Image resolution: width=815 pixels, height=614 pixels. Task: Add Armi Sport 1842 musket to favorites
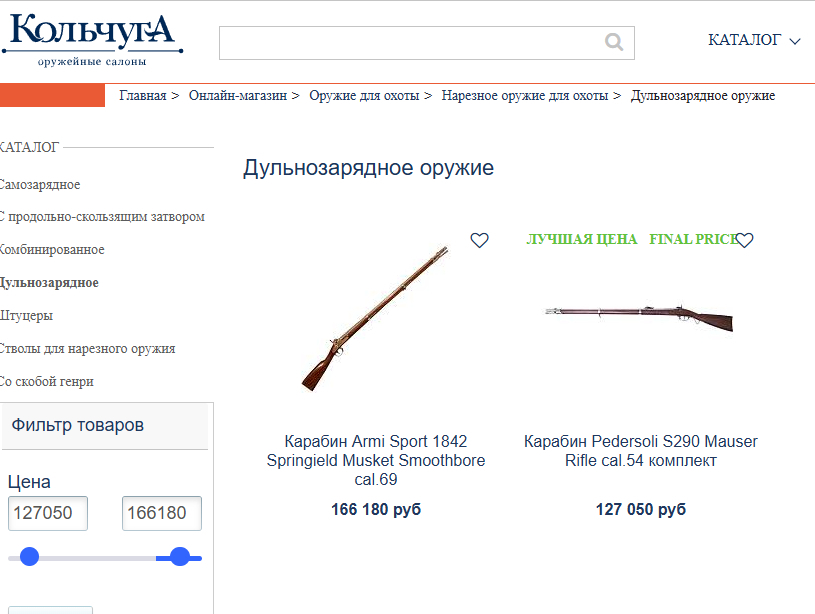tap(479, 240)
